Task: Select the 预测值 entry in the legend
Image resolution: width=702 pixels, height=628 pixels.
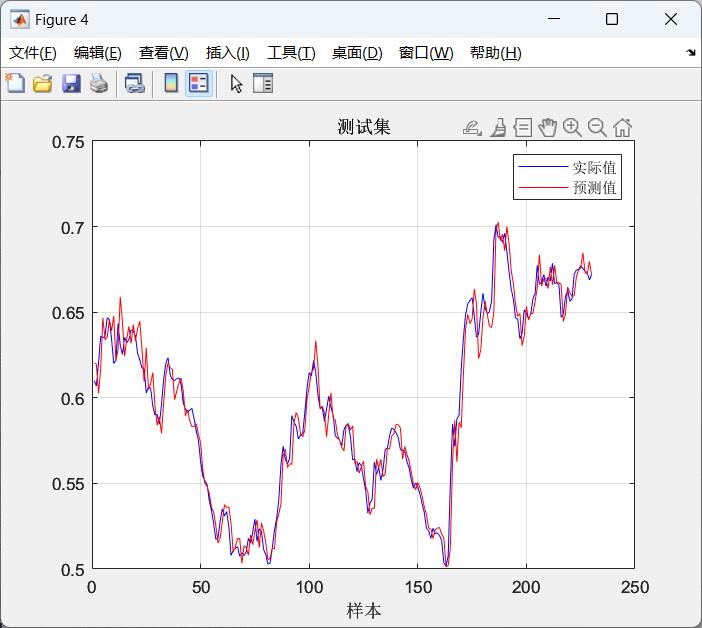Action: point(594,188)
